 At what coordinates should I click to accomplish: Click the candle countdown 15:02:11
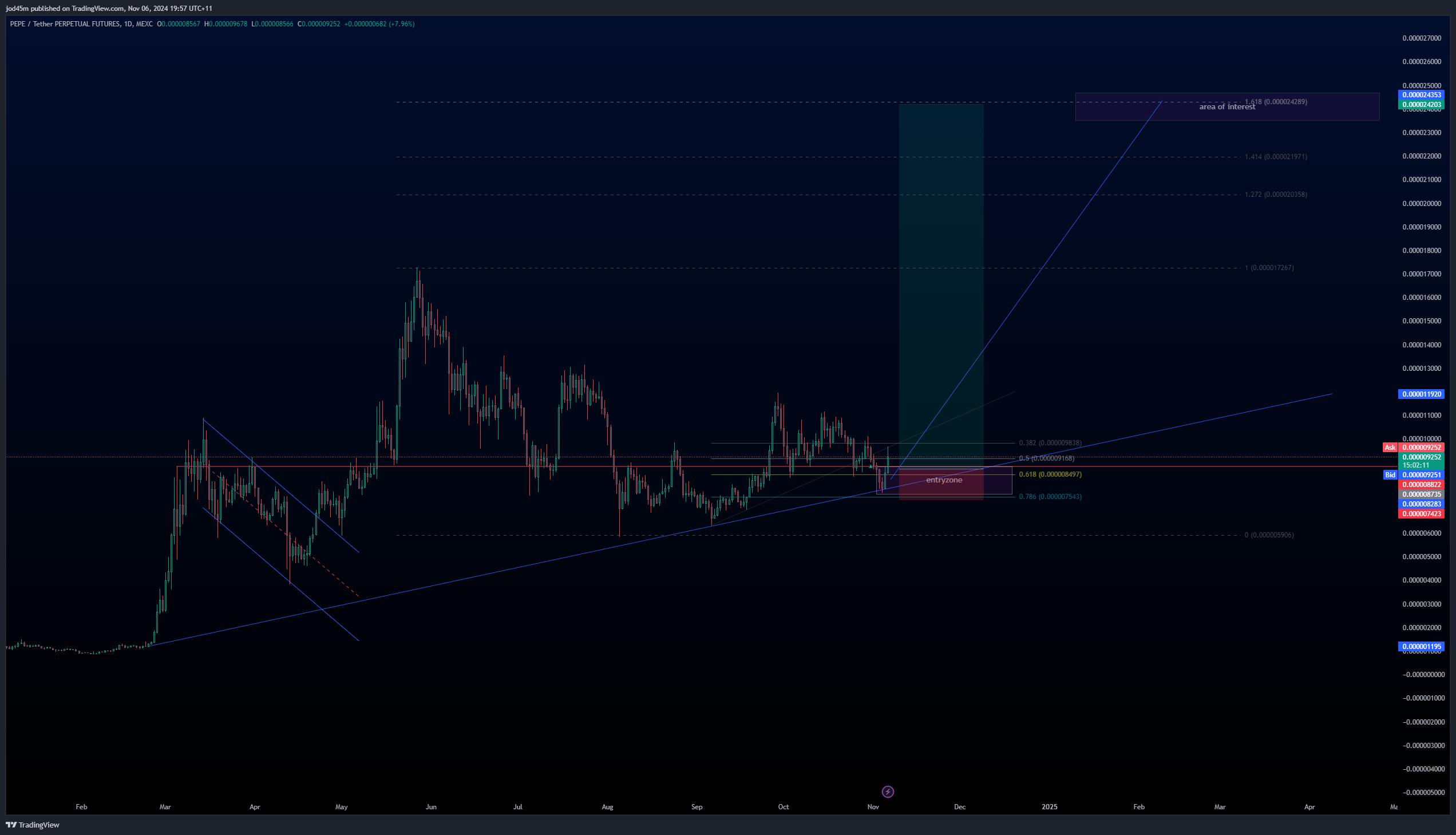[1416, 465]
